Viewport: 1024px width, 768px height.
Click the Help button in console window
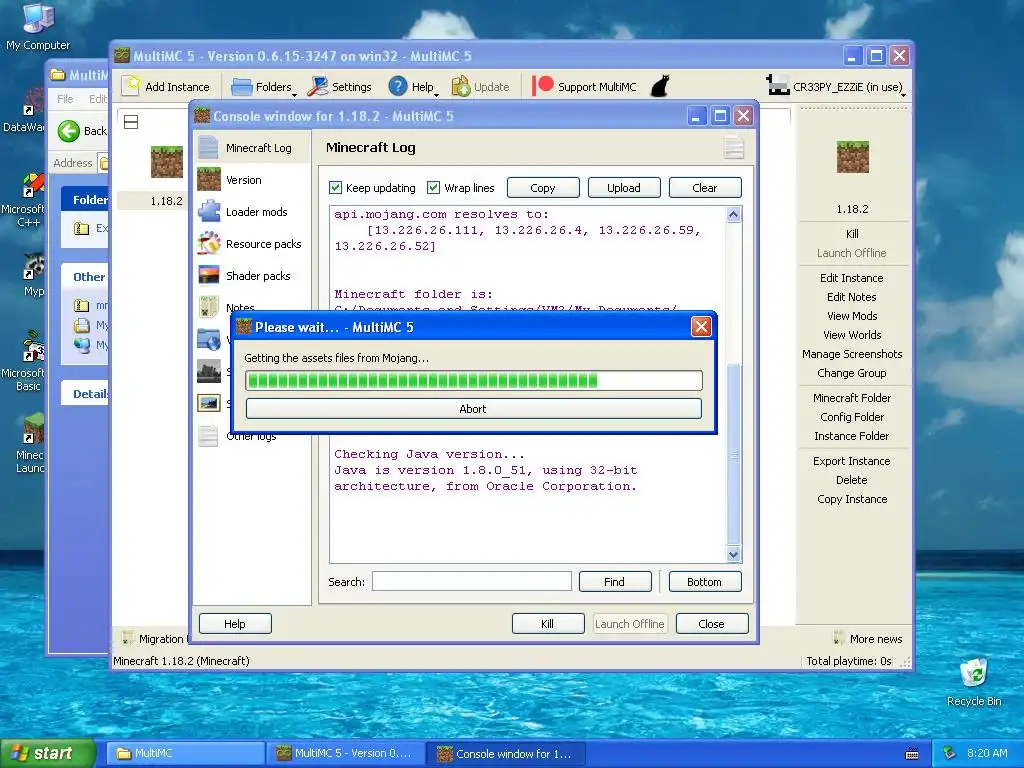click(x=234, y=624)
